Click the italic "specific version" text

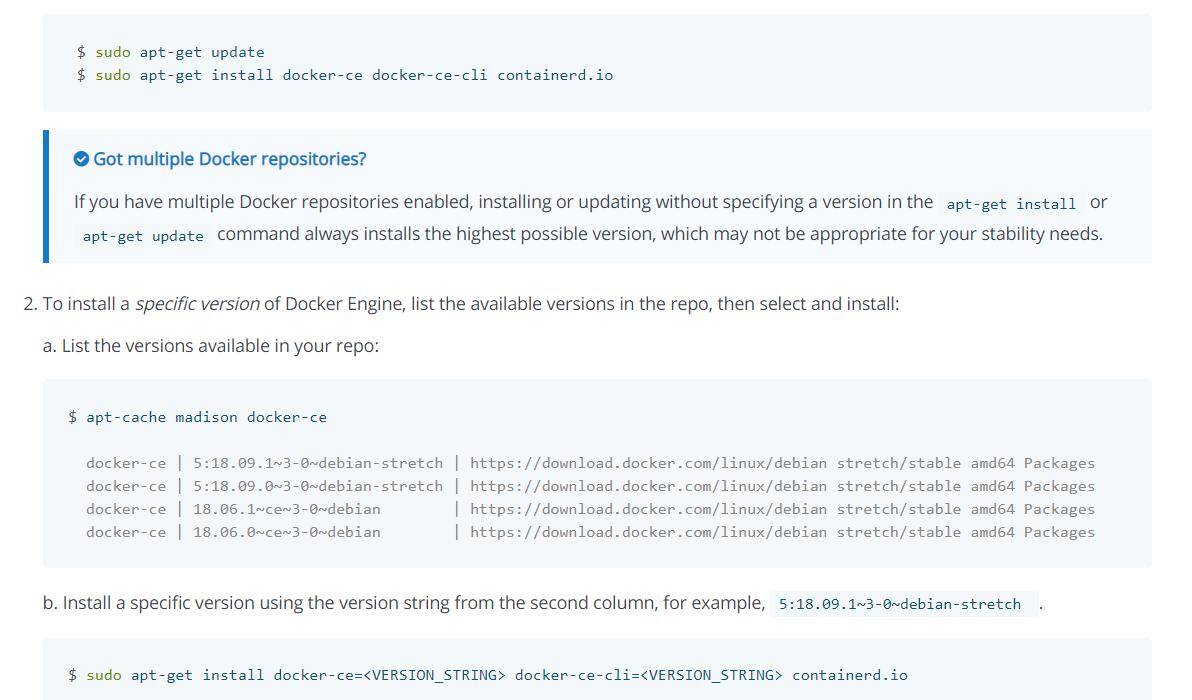[197, 303]
